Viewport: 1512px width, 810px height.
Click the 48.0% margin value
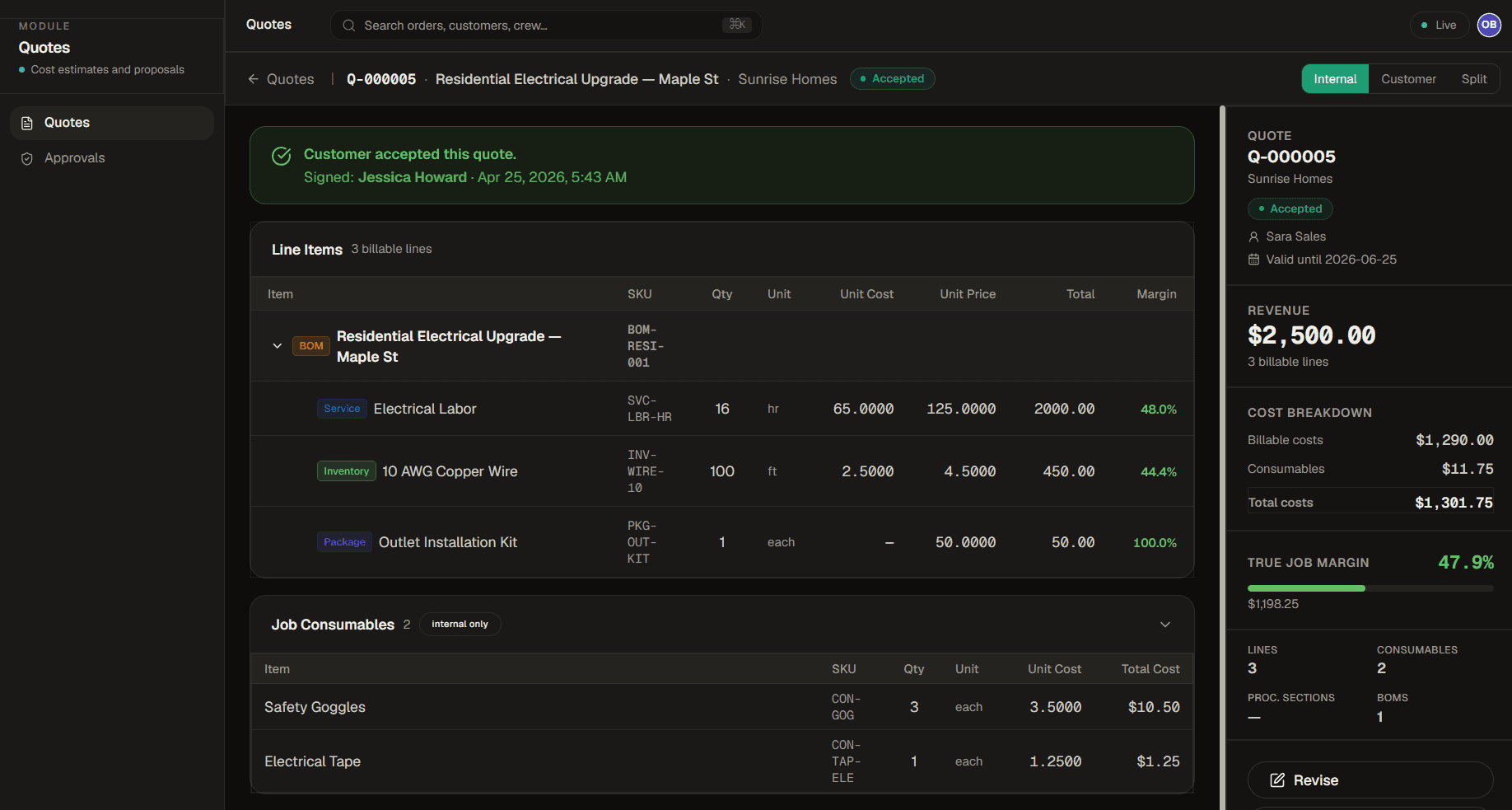tap(1159, 410)
